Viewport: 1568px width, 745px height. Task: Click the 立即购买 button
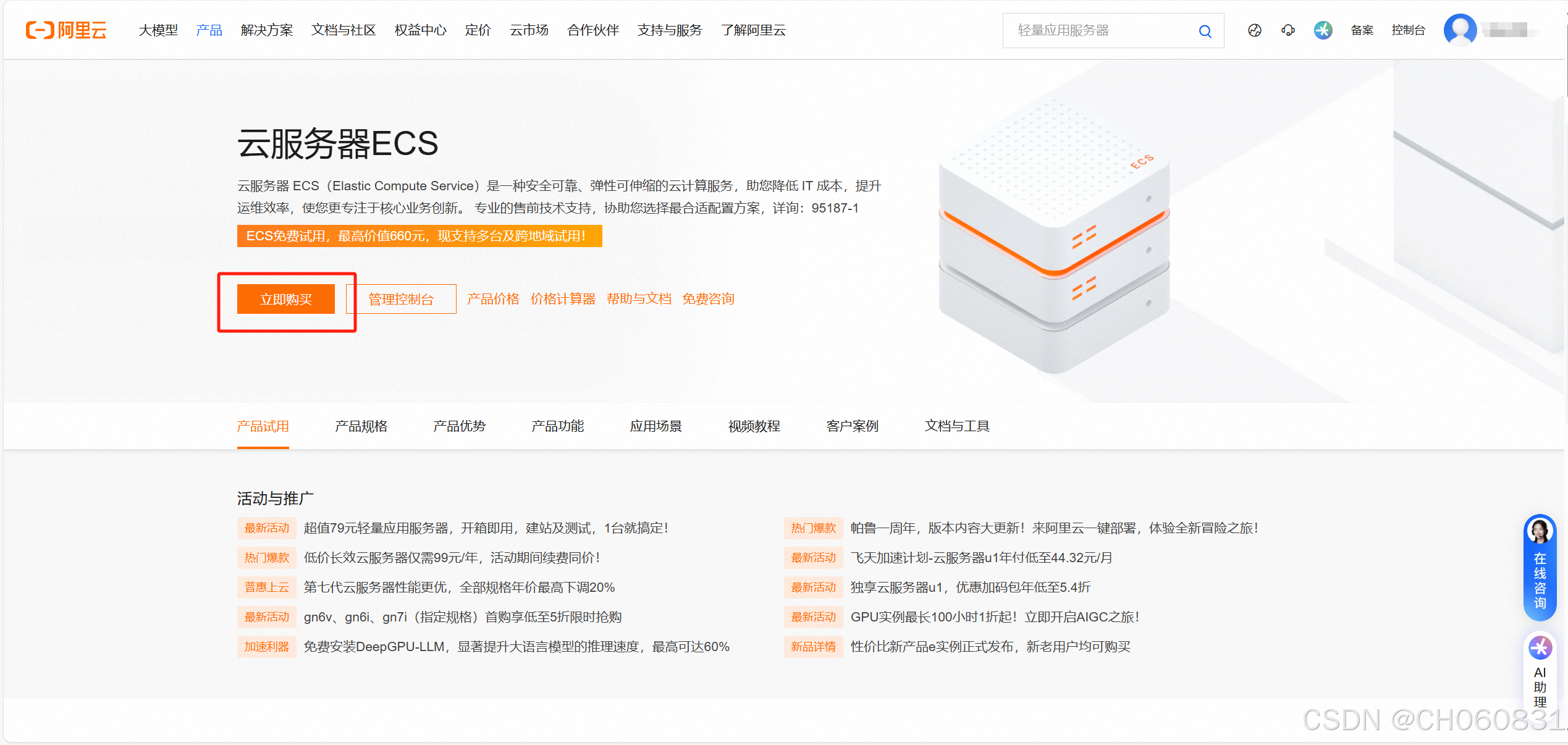pos(286,300)
